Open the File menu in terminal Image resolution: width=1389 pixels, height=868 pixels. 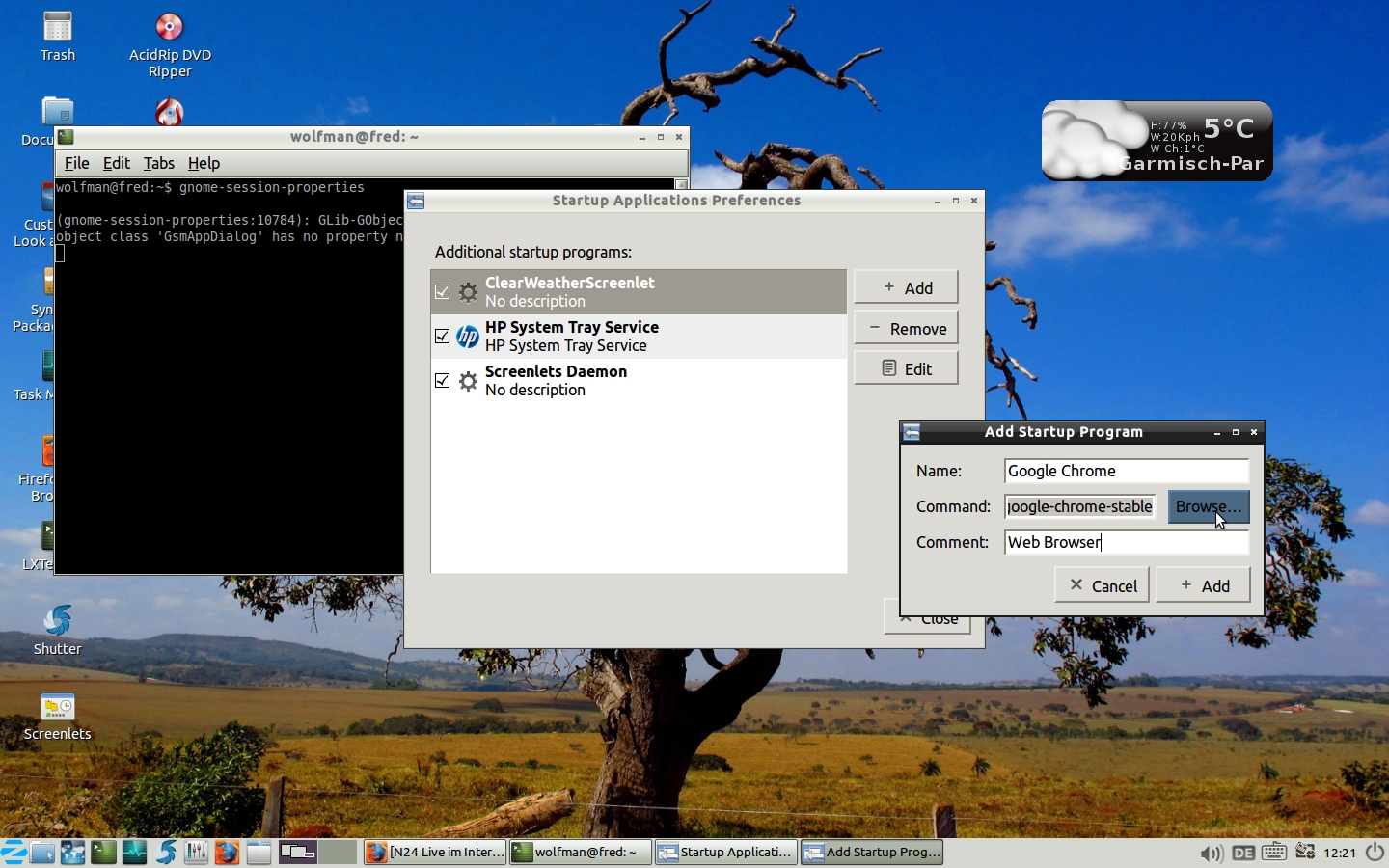[76, 163]
